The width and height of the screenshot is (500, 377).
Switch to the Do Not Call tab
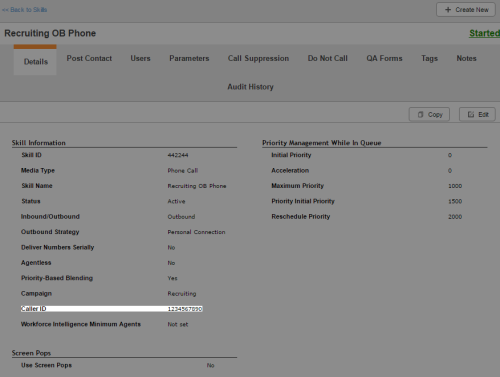click(x=327, y=58)
